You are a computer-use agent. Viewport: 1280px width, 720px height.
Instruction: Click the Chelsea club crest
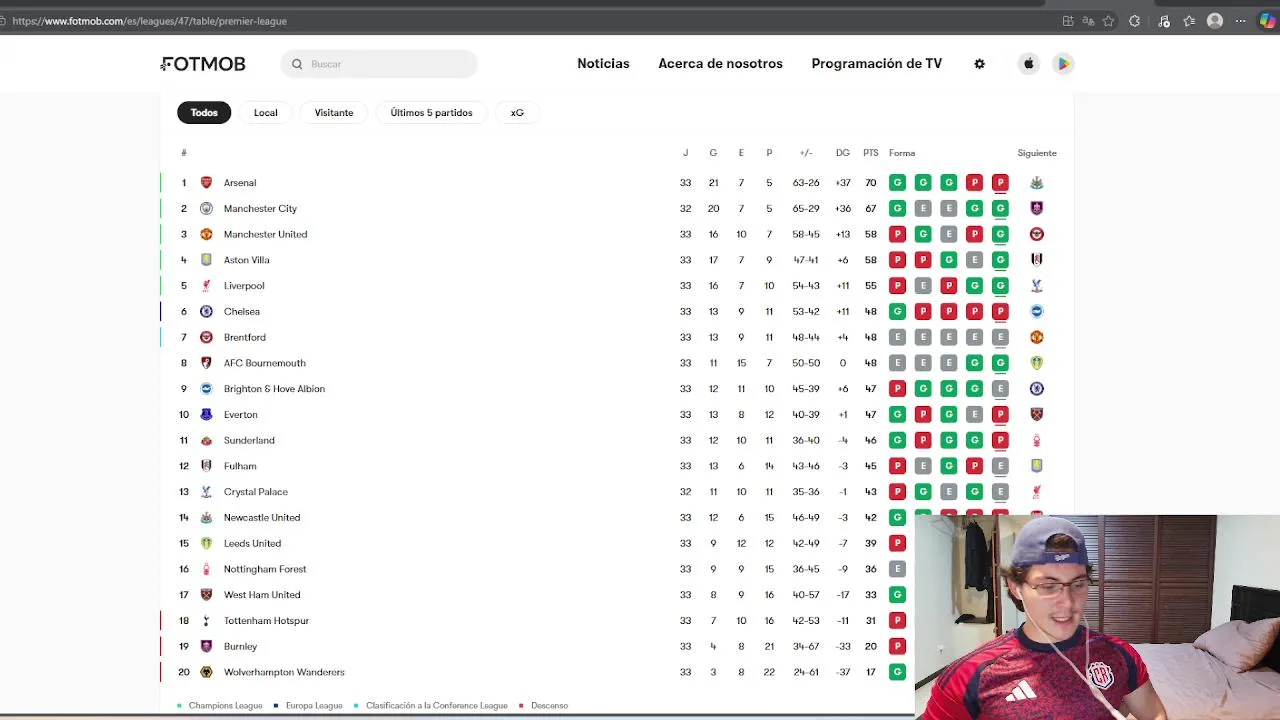tap(206, 311)
